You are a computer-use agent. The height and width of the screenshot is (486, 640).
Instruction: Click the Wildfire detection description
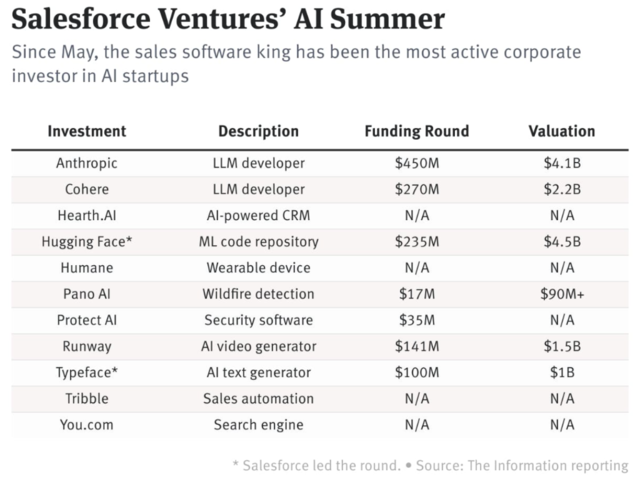(258, 294)
